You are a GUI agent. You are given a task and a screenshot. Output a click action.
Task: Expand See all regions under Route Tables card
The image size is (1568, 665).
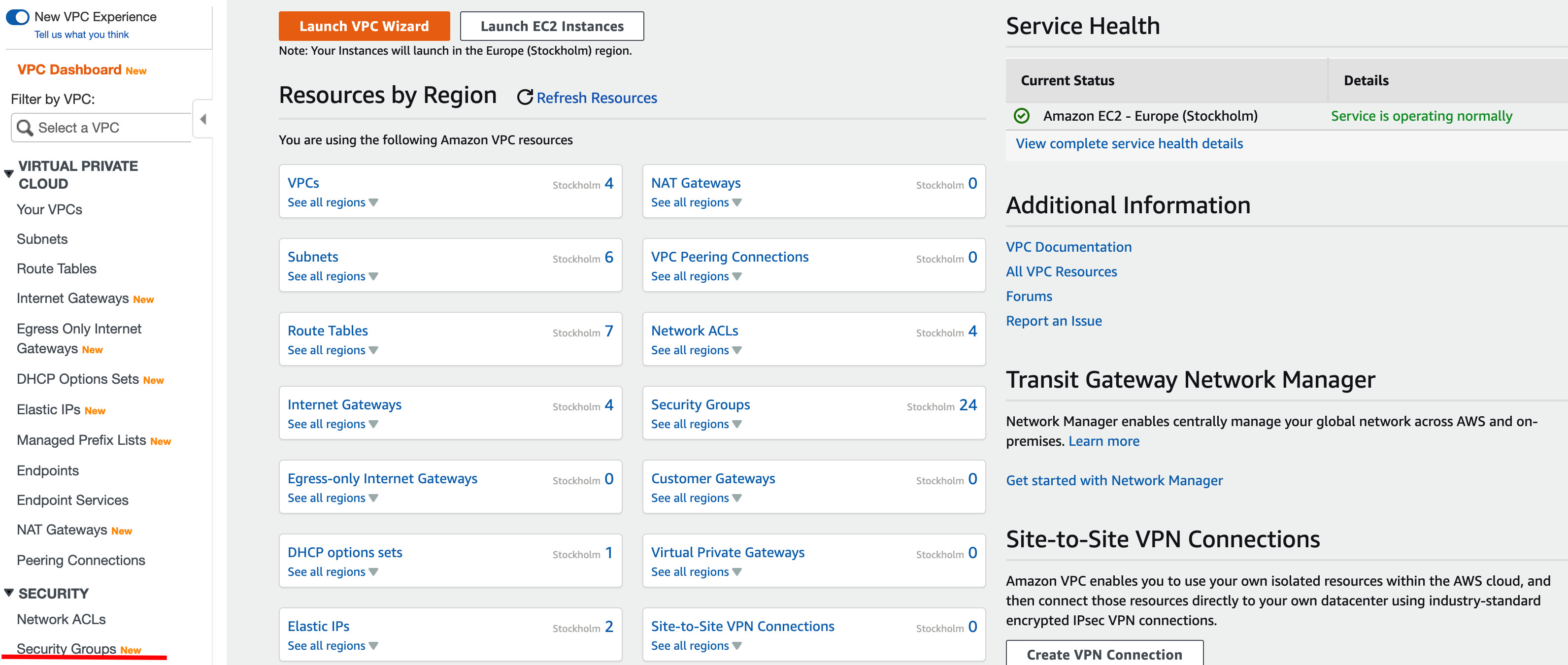point(333,350)
